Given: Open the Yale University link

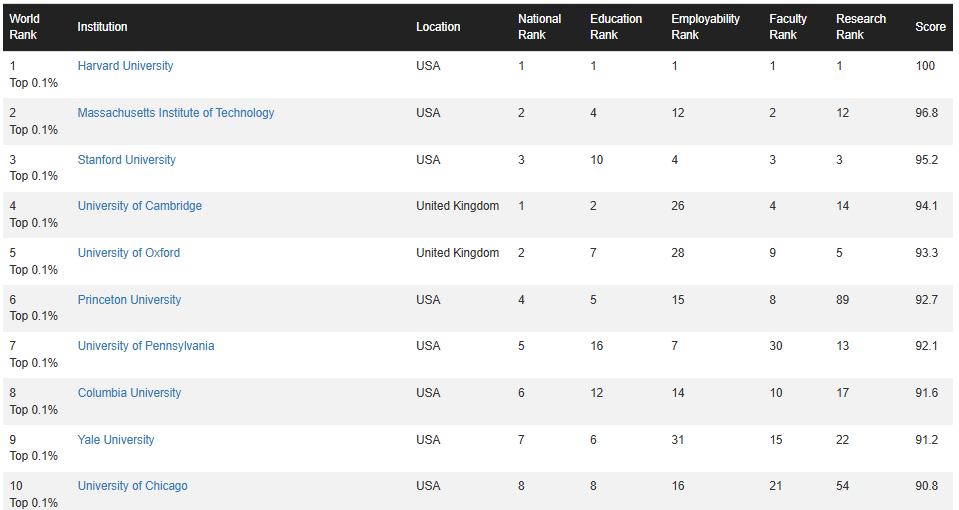Looking at the screenshot, I should 116,440.
